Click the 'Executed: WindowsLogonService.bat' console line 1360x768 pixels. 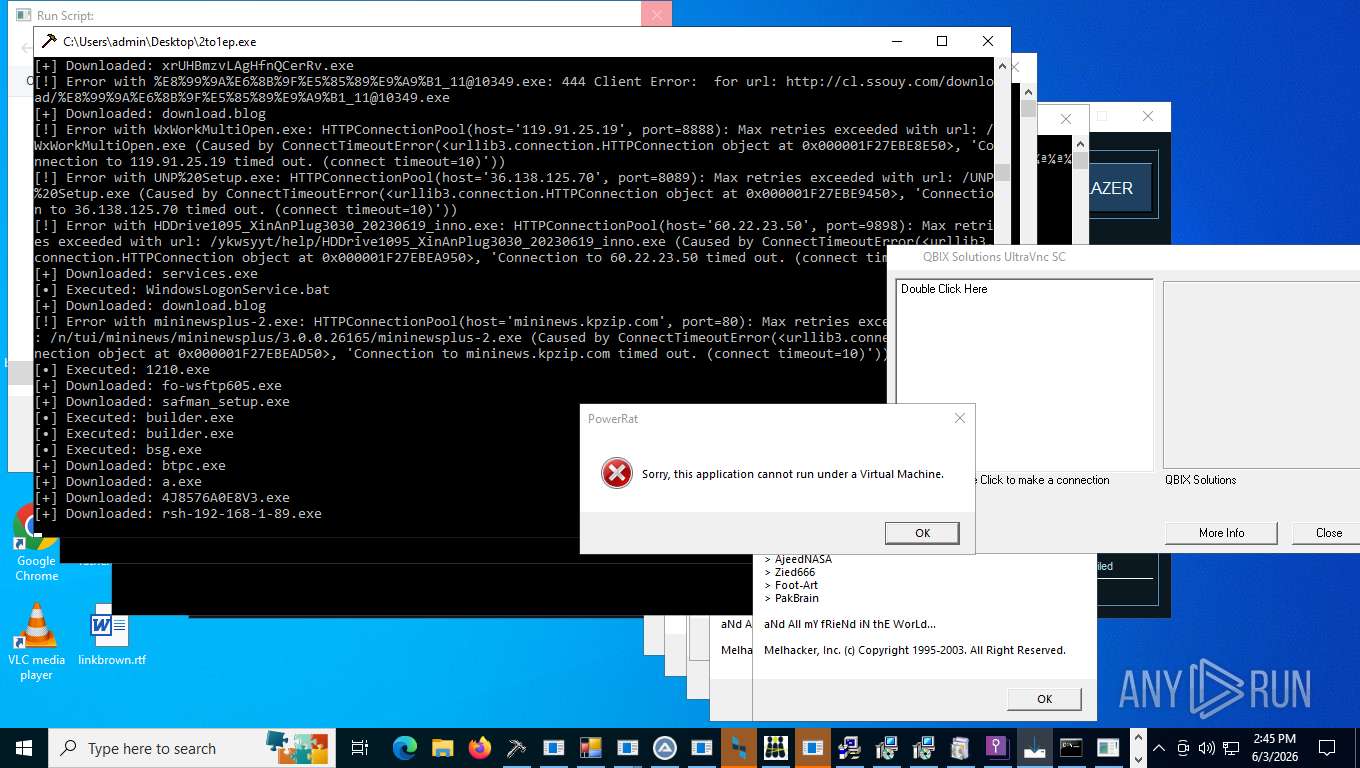click(x=182, y=289)
